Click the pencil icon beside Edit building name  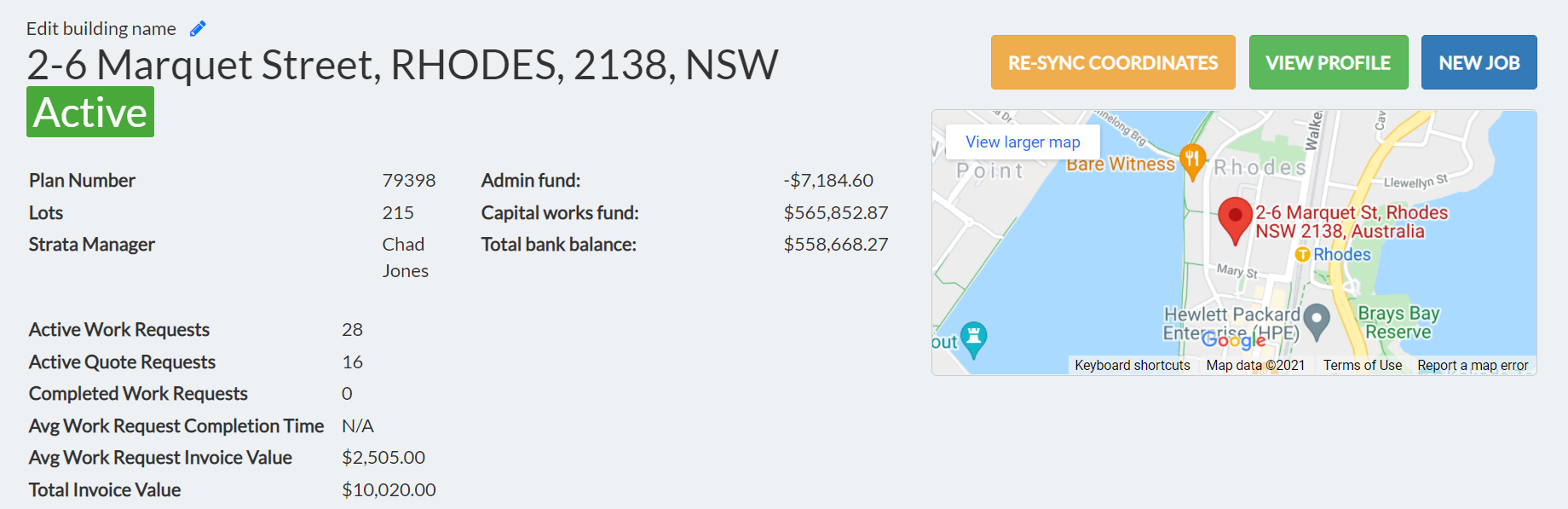coord(198,29)
